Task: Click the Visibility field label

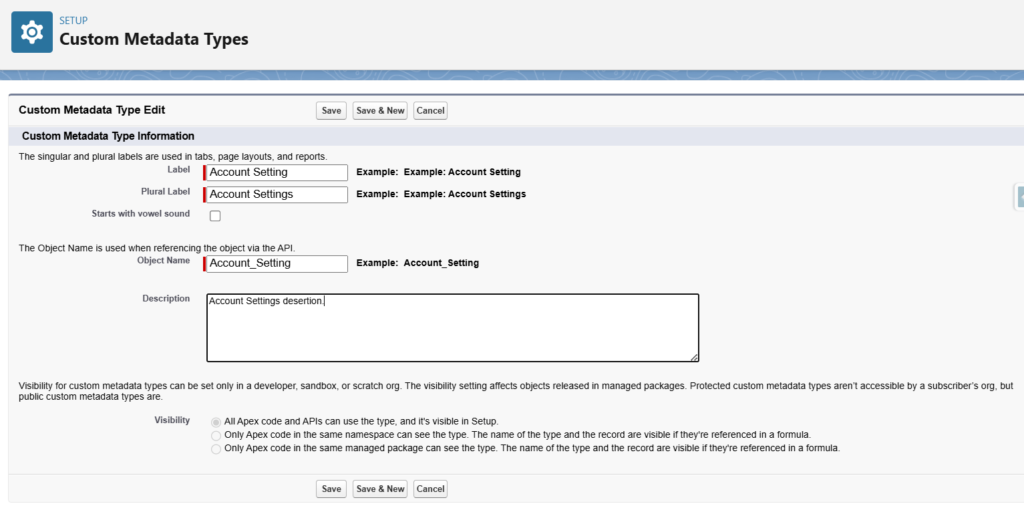Action: click(x=172, y=420)
